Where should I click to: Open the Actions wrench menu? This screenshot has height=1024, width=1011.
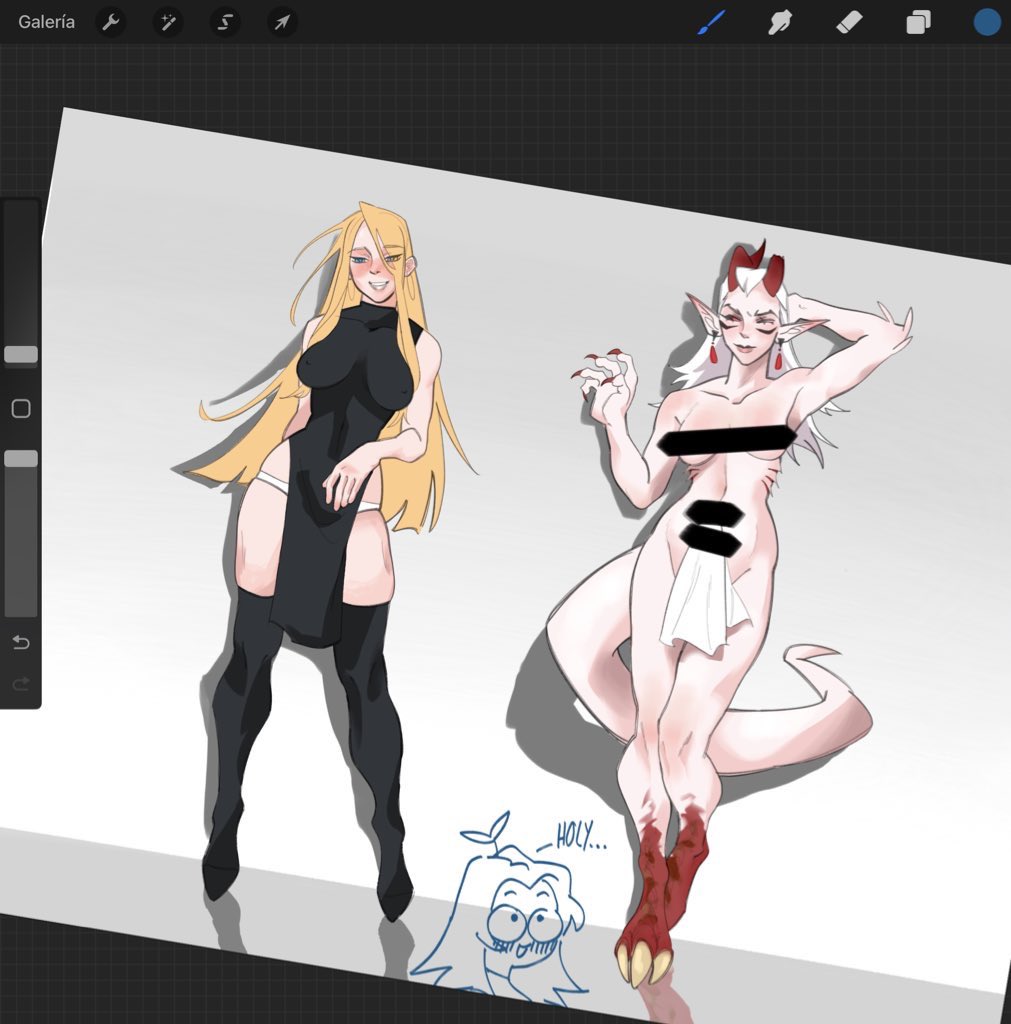[110, 22]
